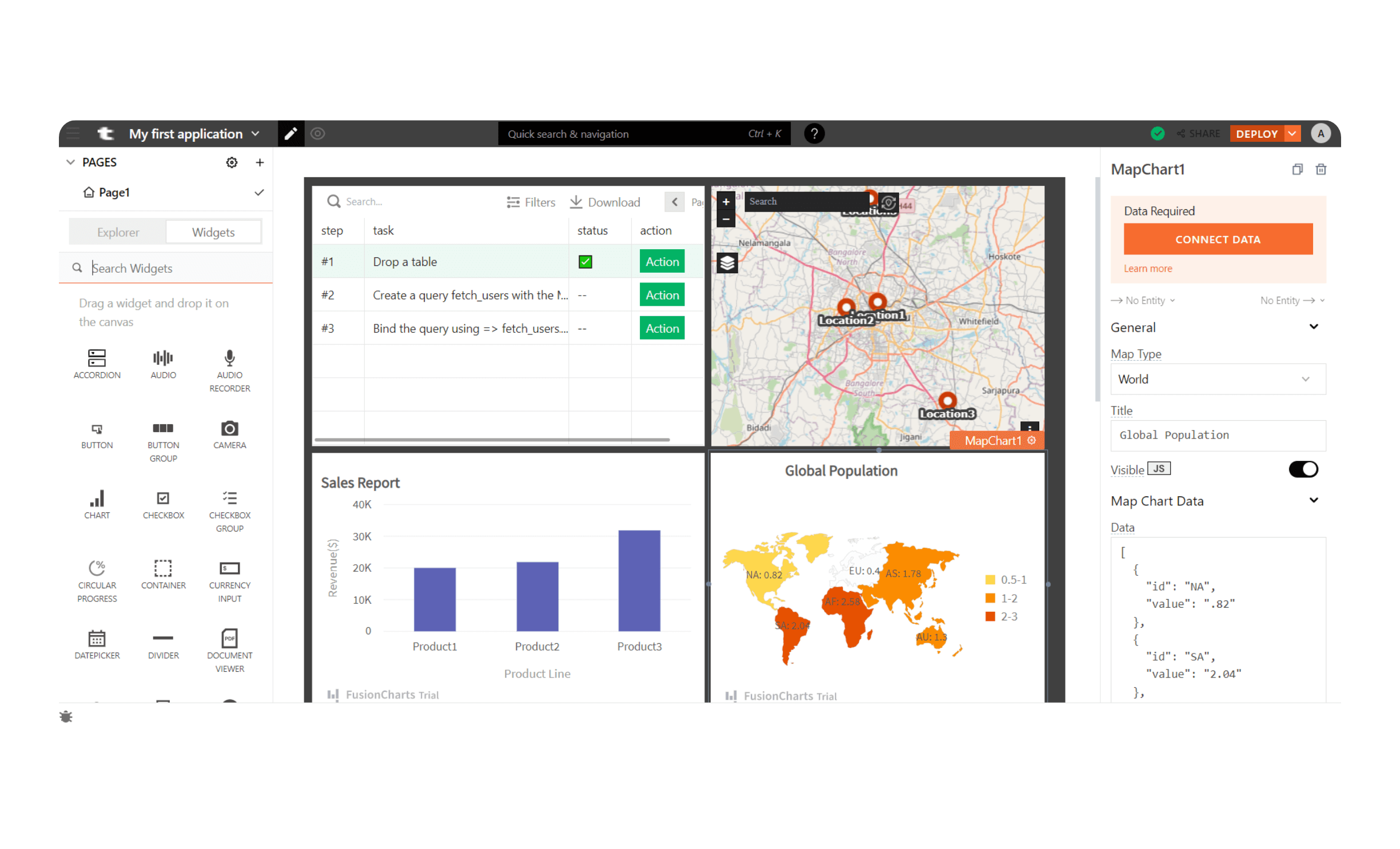Image resolution: width=1400 pixels, height=849 pixels.
Task: Select the Button widget
Action: coord(97,437)
